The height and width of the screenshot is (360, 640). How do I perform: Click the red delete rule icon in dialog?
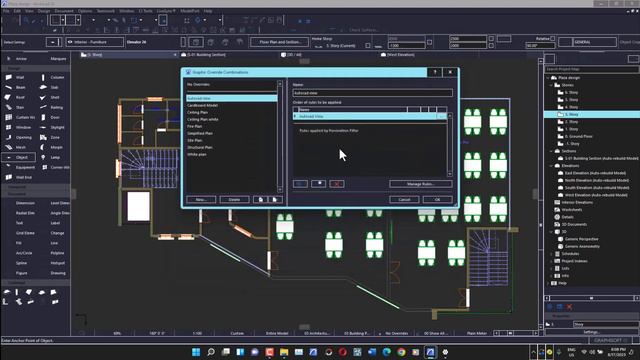tap(337, 184)
